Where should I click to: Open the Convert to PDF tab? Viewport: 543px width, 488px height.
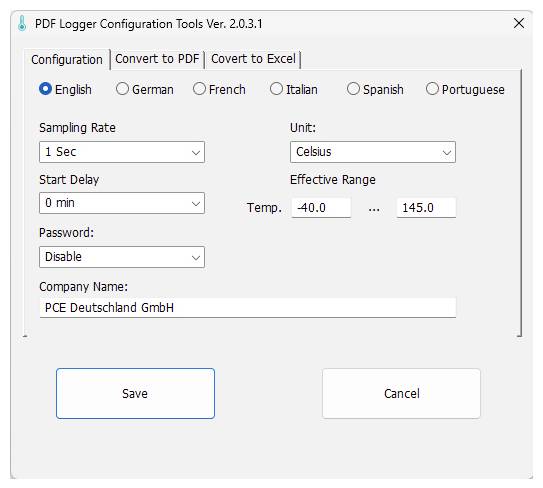click(x=157, y=59)
